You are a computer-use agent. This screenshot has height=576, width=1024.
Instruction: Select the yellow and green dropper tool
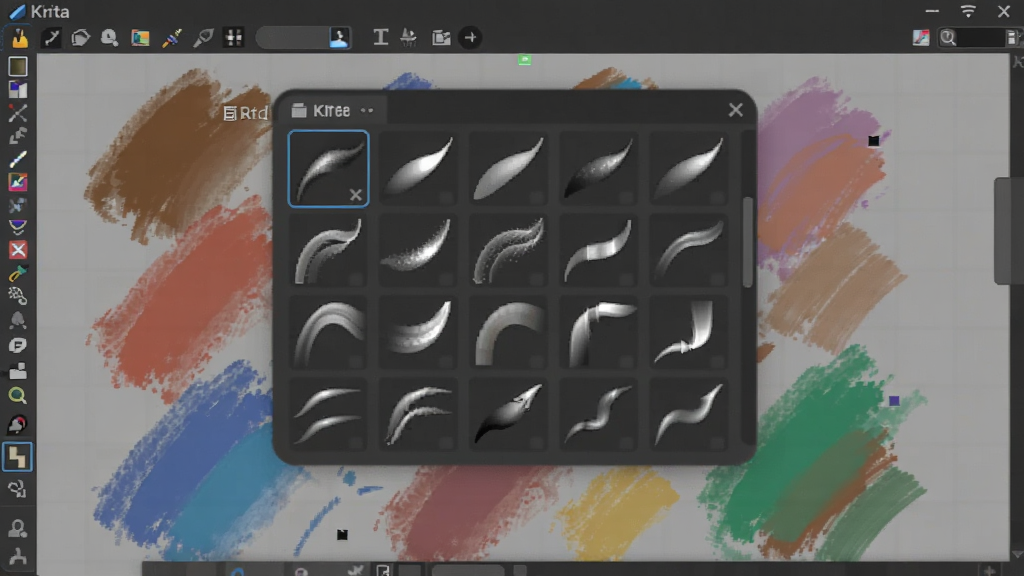tap(18, 273)
